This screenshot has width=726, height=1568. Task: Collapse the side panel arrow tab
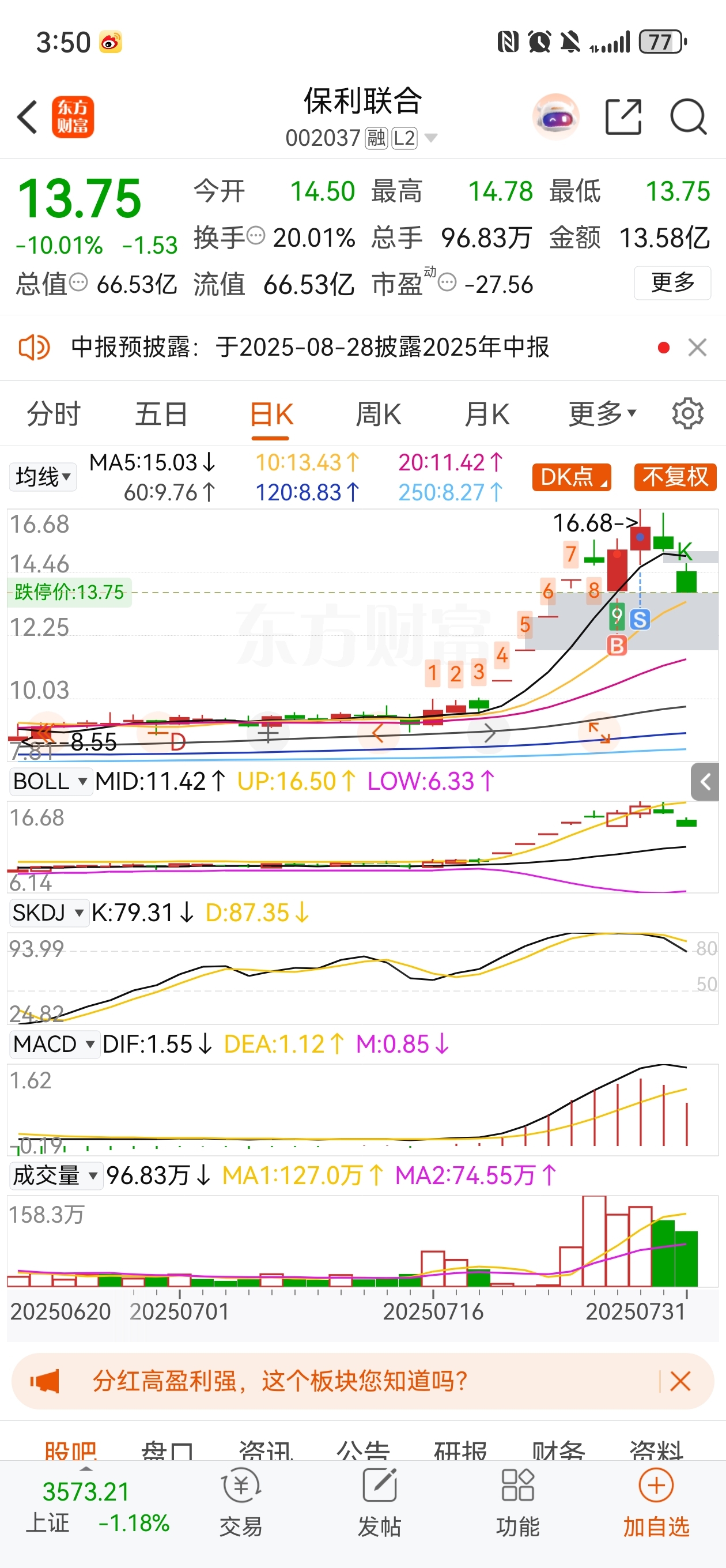point(705,782)
